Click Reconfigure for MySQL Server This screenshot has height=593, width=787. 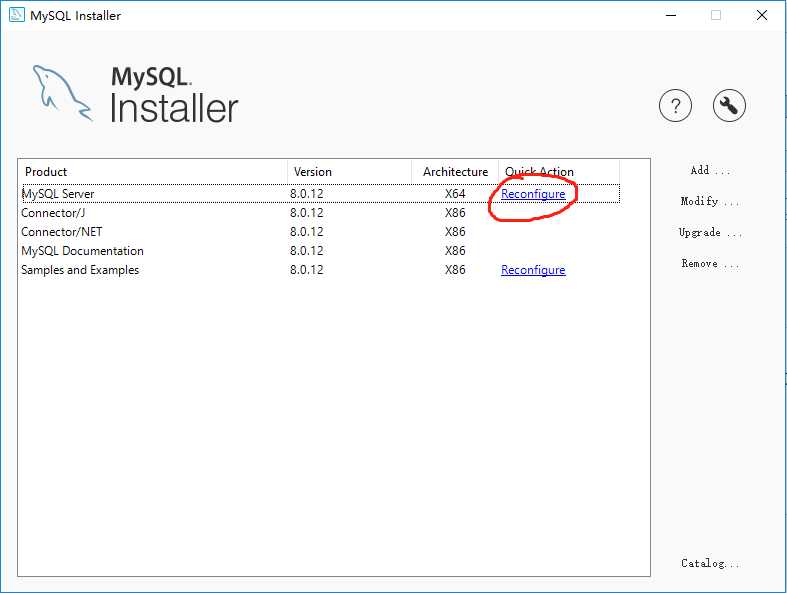pos(533,194)
